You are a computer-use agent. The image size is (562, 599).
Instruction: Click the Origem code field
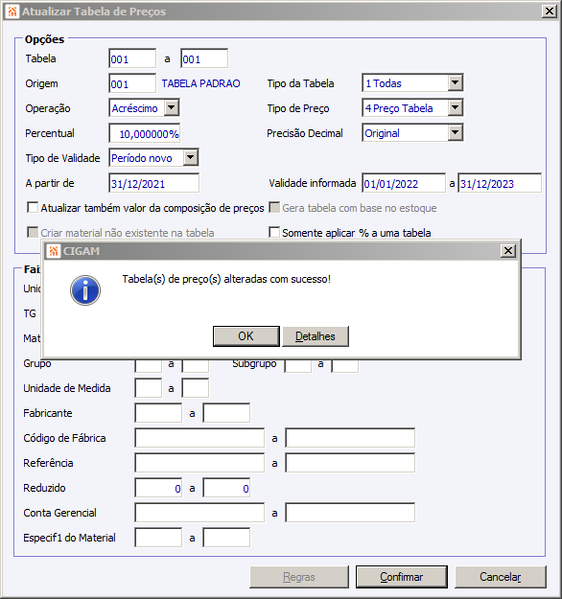pyautogui.click(x=132, y=84)
